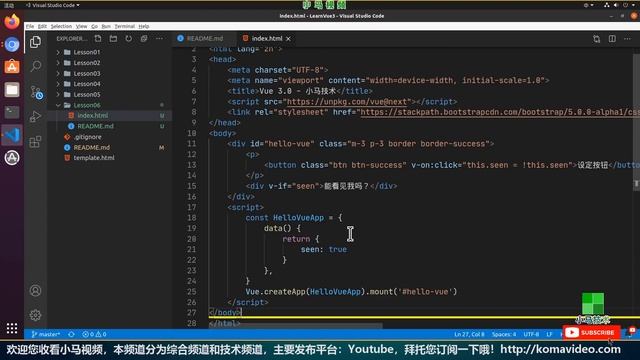Close the index.html tab
Screen dimensions: 640x360
point(289,38)
